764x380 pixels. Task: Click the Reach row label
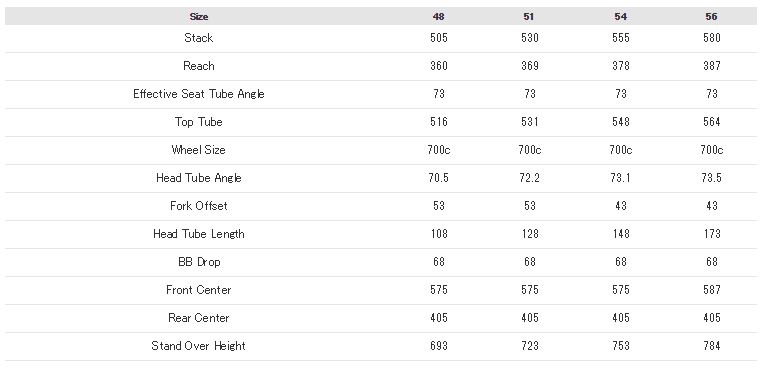[199, 66]
